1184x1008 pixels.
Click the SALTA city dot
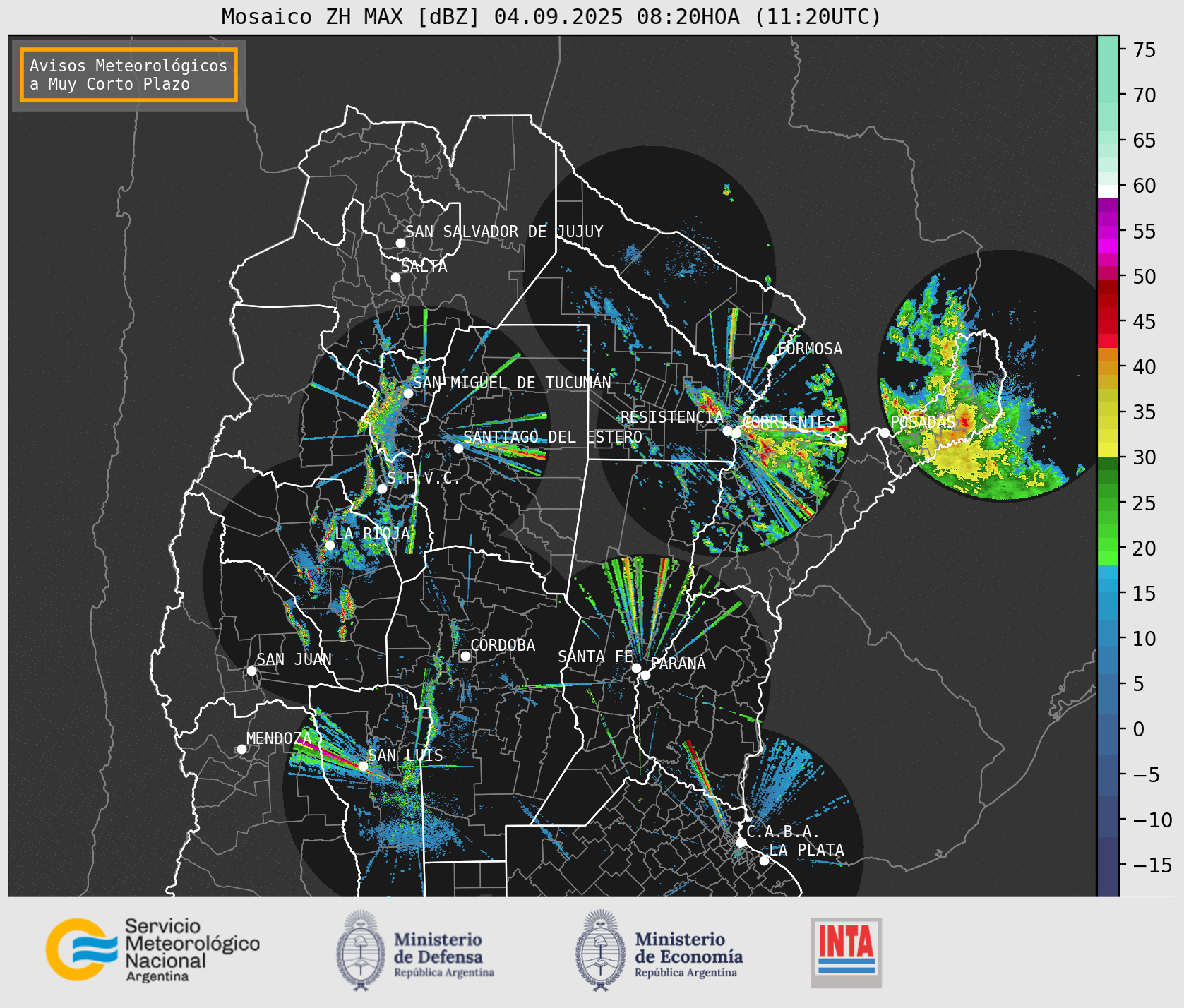click(396, 277)
